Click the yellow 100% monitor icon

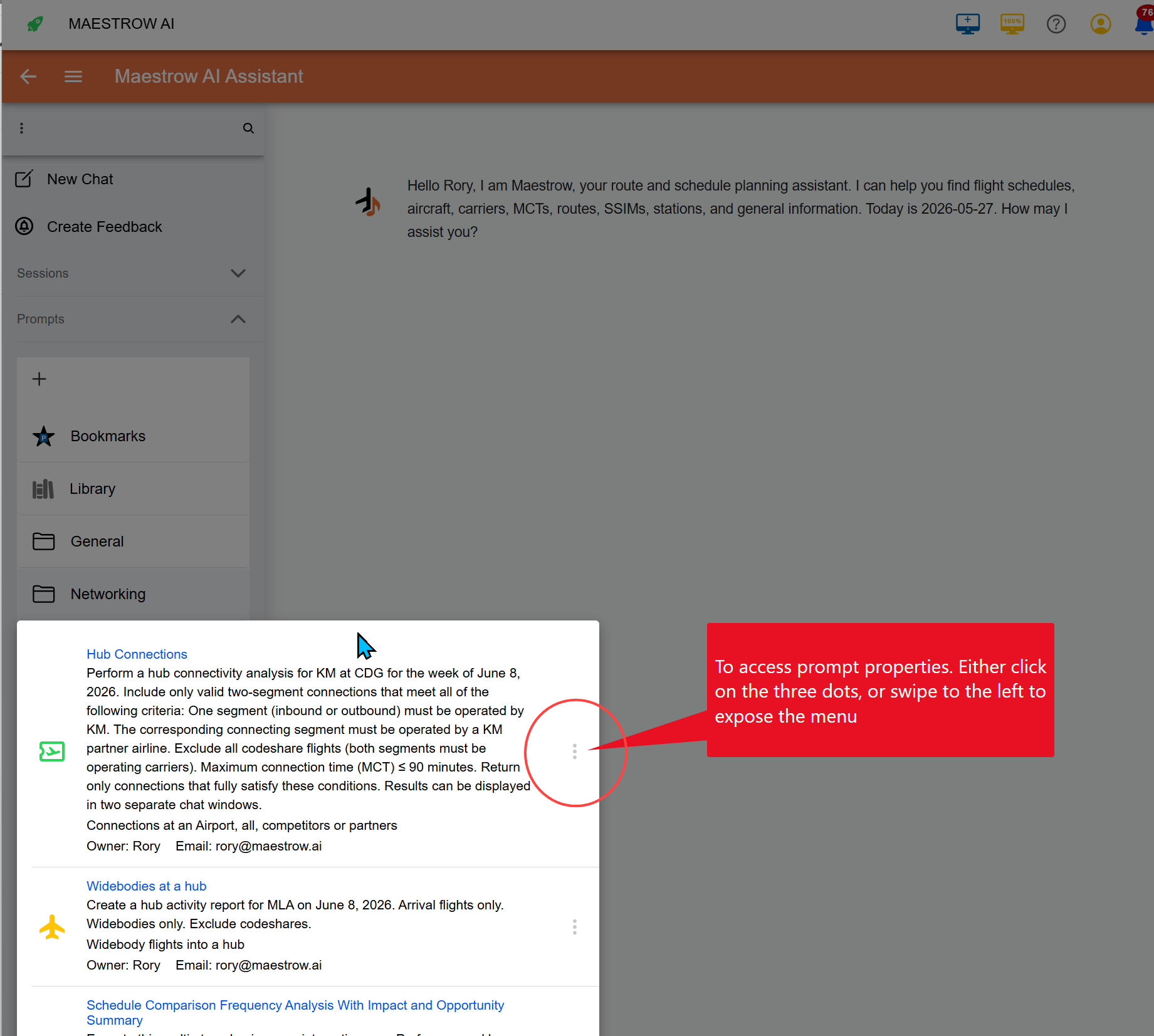point(1012,24)
